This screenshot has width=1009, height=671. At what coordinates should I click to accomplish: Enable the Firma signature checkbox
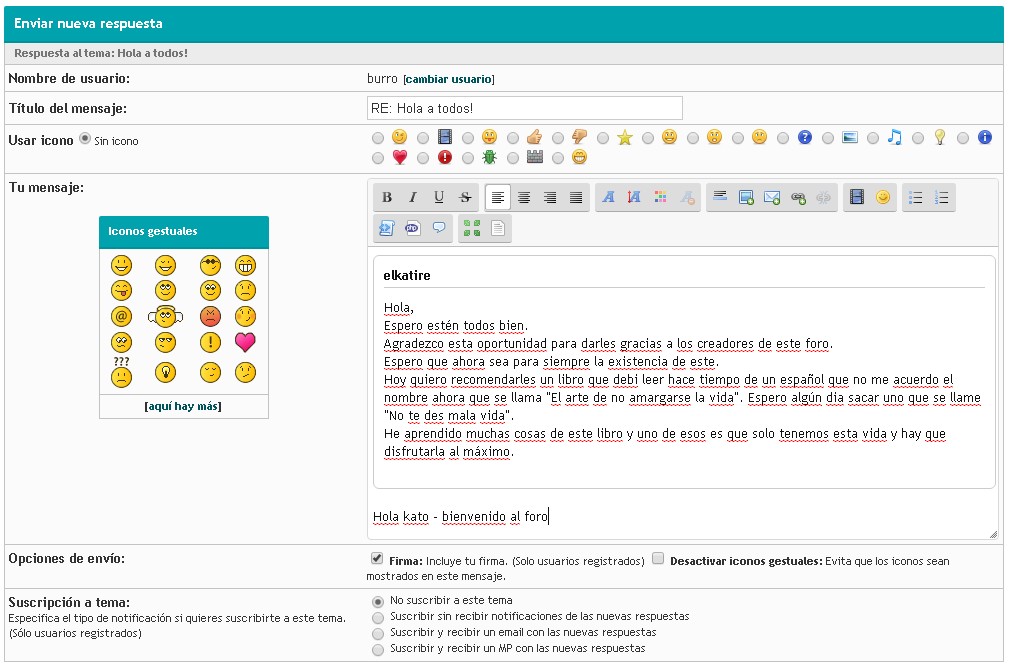[377, 558]
